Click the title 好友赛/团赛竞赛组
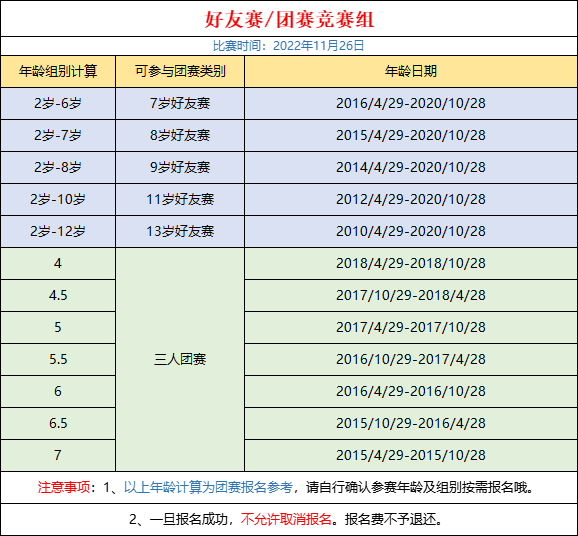 coord(289,19)
